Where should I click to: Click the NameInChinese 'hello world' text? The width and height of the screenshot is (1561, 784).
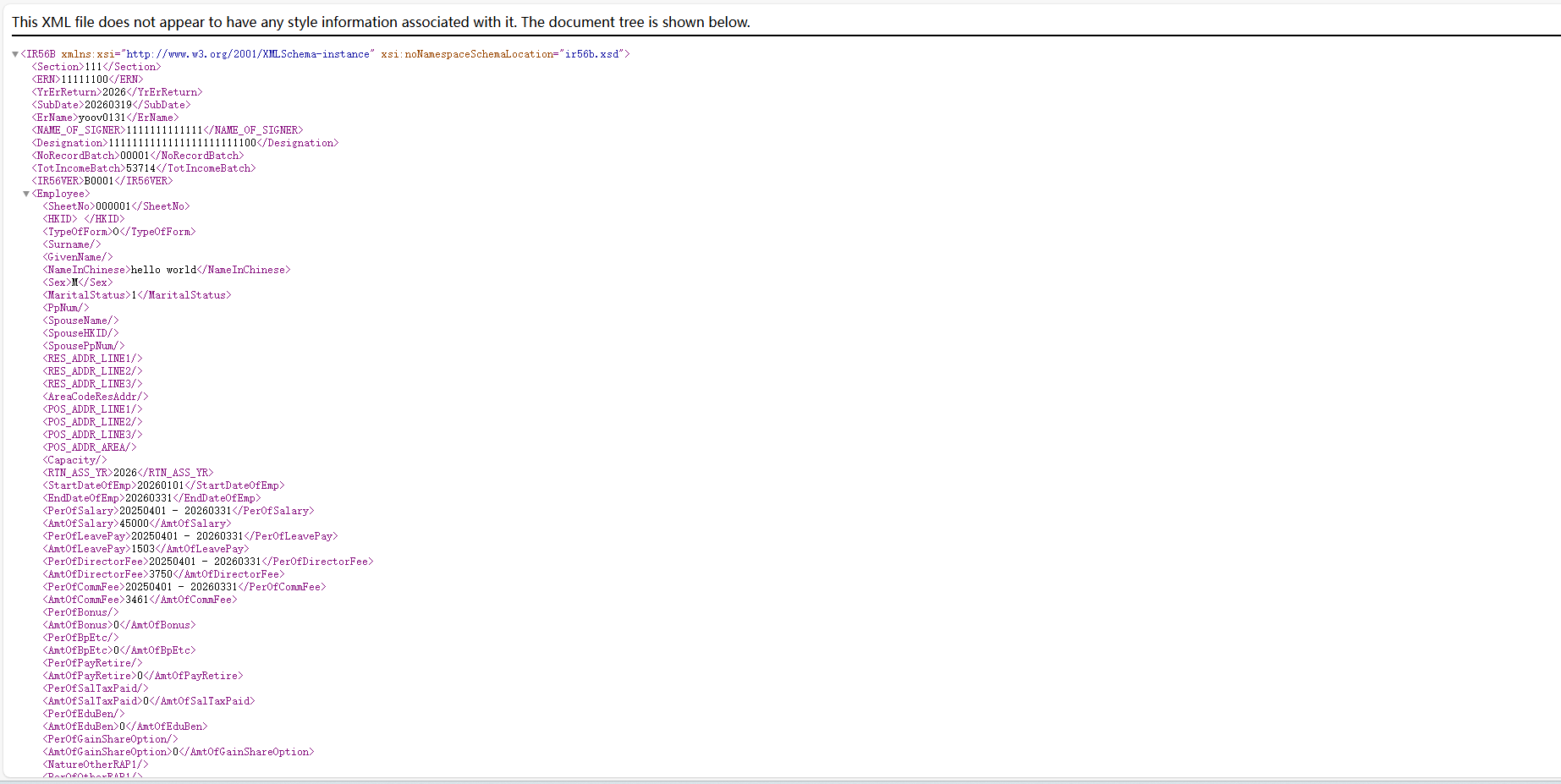pos(163,270)
